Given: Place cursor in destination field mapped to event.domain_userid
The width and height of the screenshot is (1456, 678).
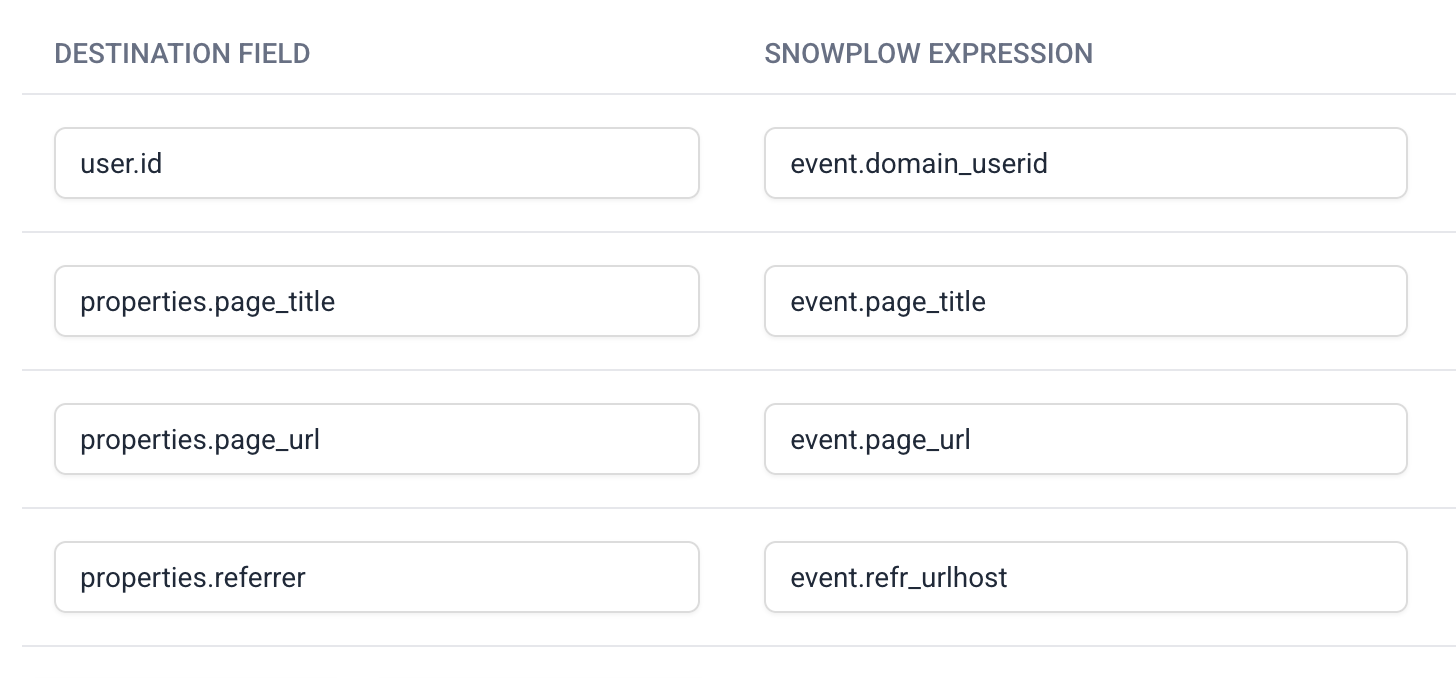Looking at the screenshot, I should coord(376,163).
